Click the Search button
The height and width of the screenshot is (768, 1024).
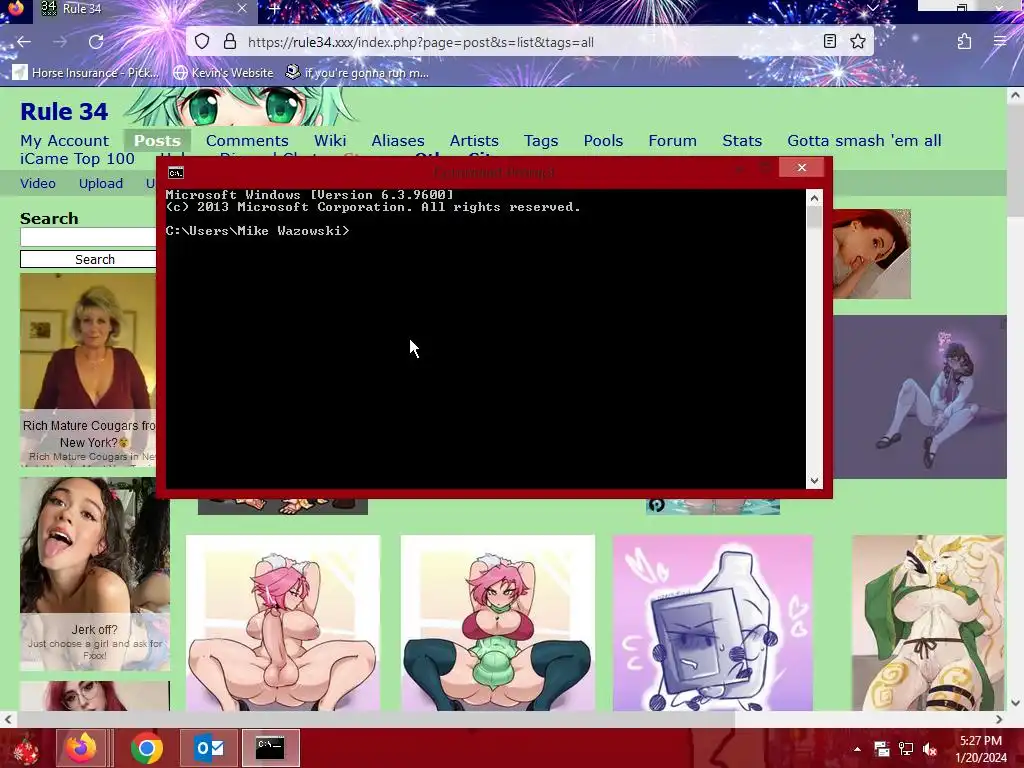click(x=88, y=259)
